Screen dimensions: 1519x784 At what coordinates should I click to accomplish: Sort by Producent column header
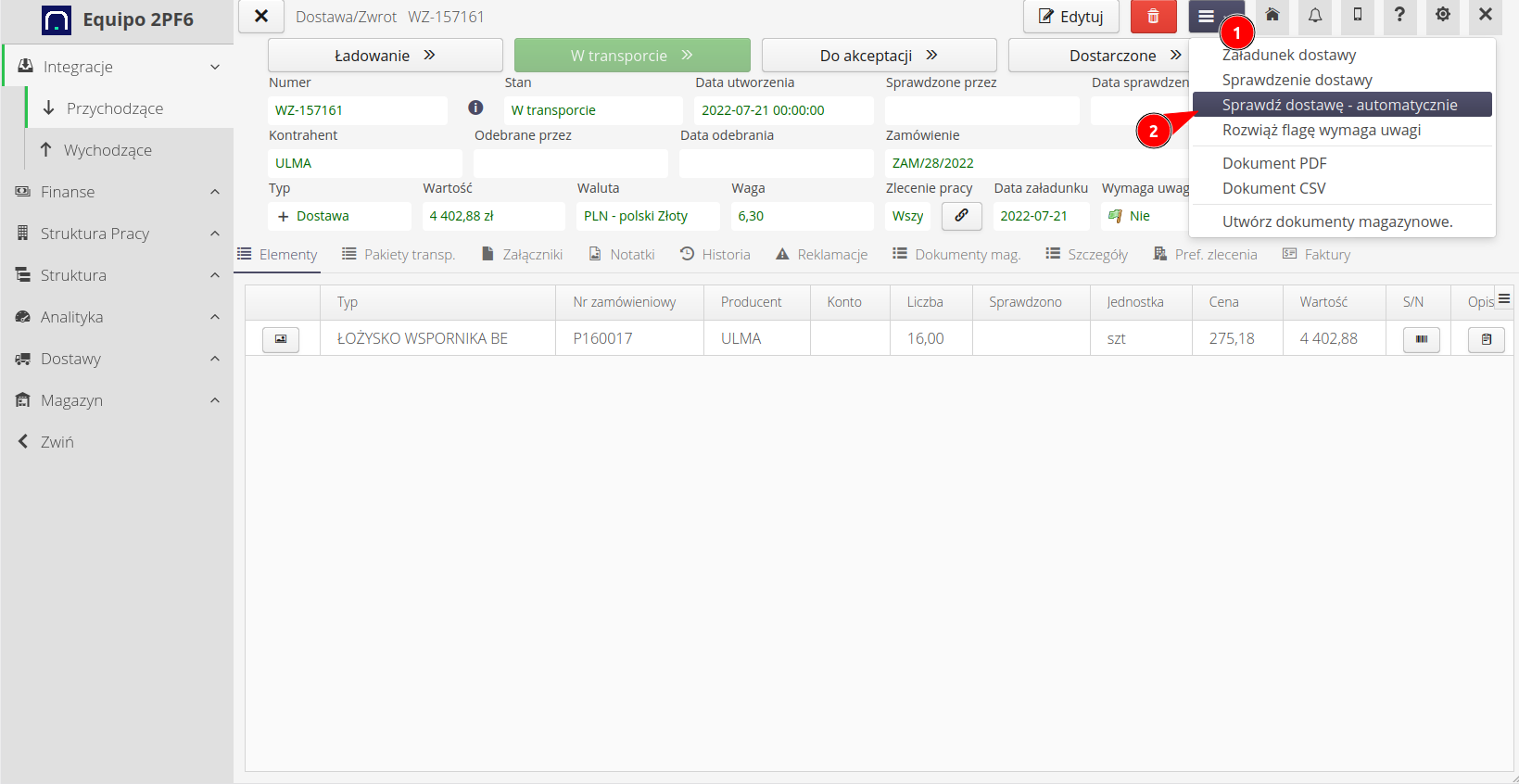757,302
